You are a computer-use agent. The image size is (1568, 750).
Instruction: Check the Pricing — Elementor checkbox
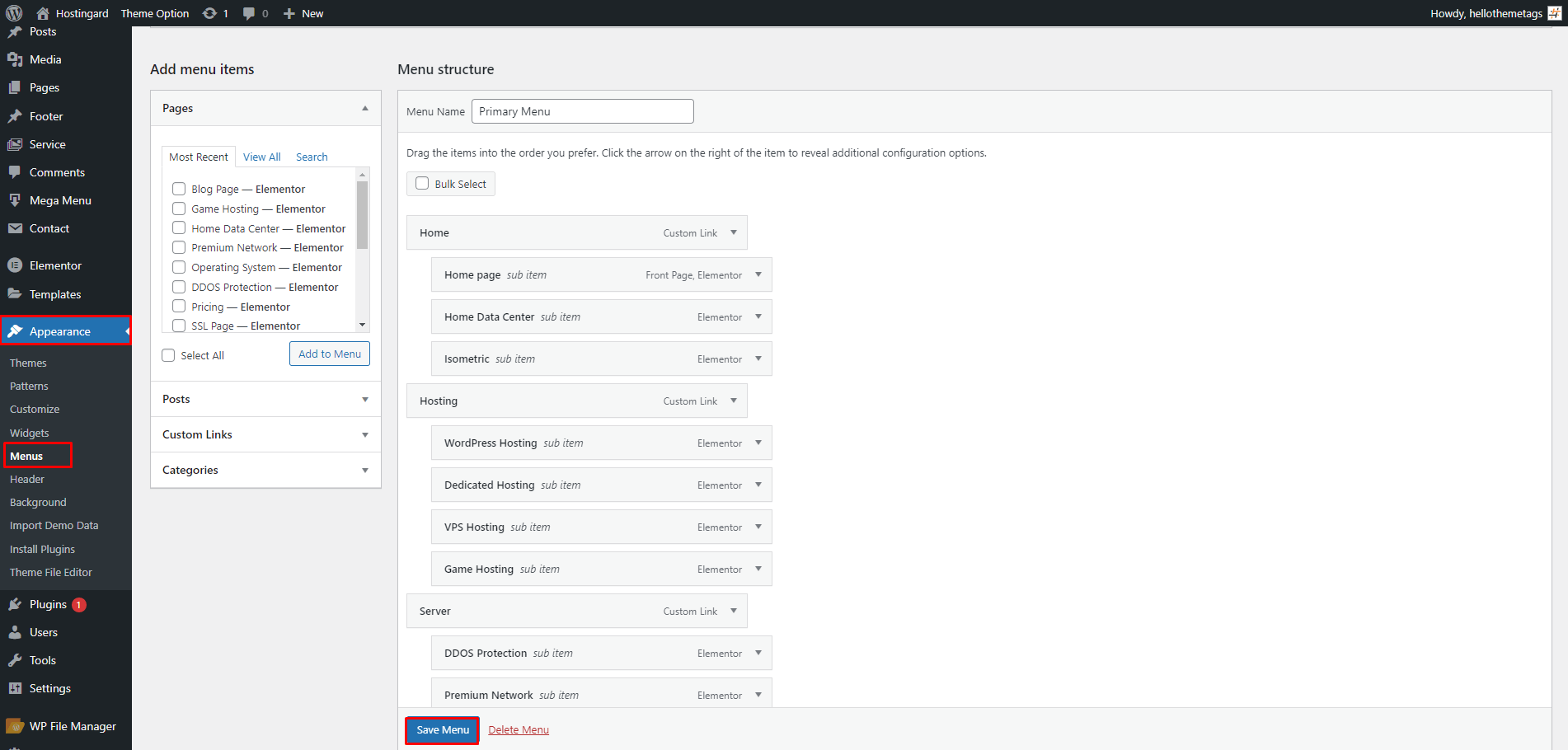coord(179,307)
